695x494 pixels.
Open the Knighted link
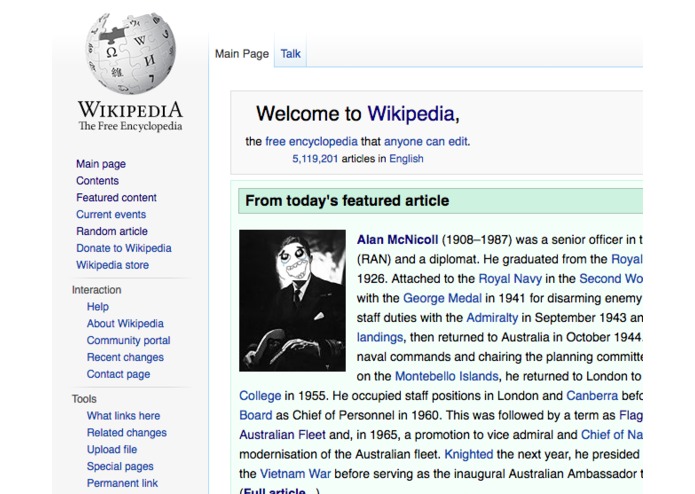point(469,454)
